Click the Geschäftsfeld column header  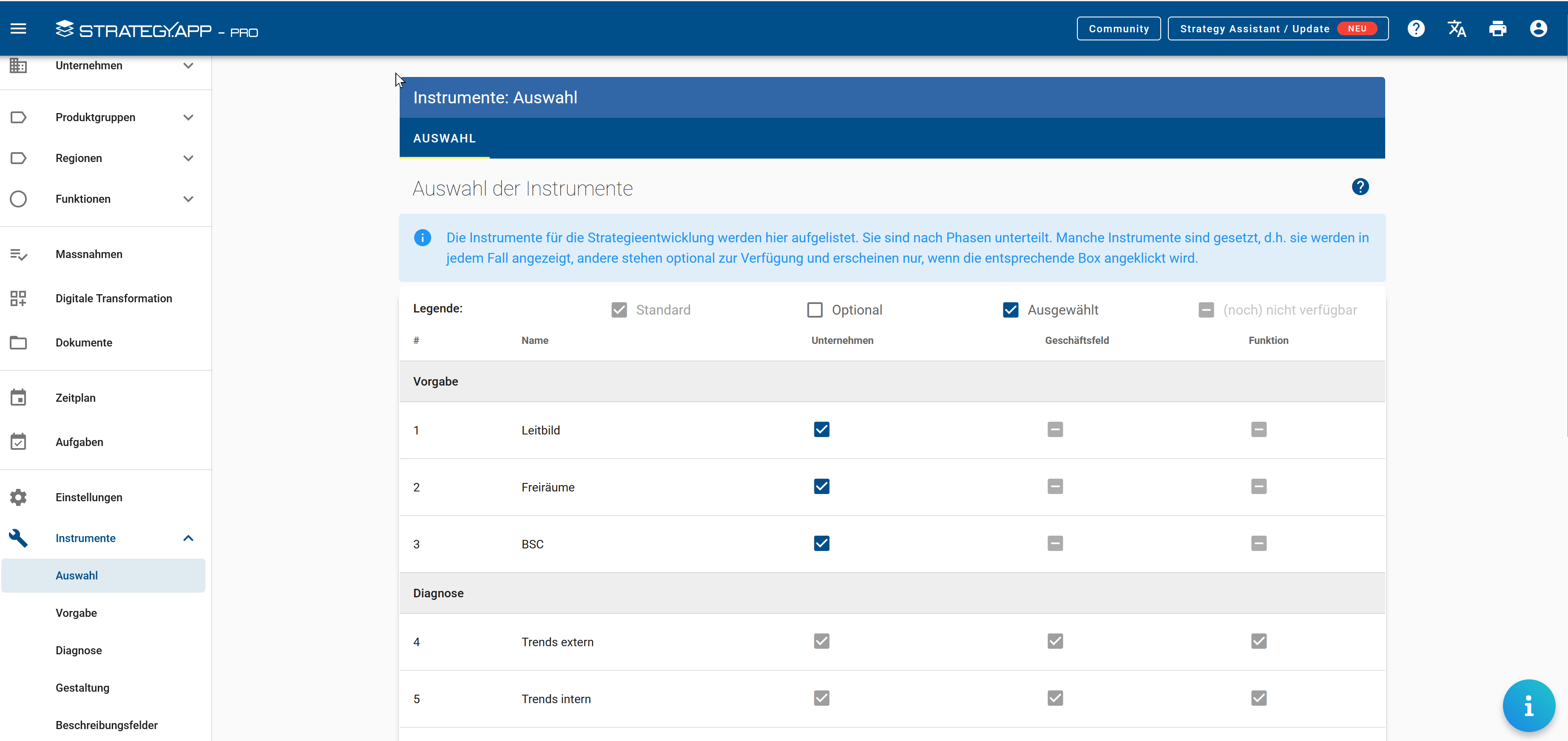1077,341
